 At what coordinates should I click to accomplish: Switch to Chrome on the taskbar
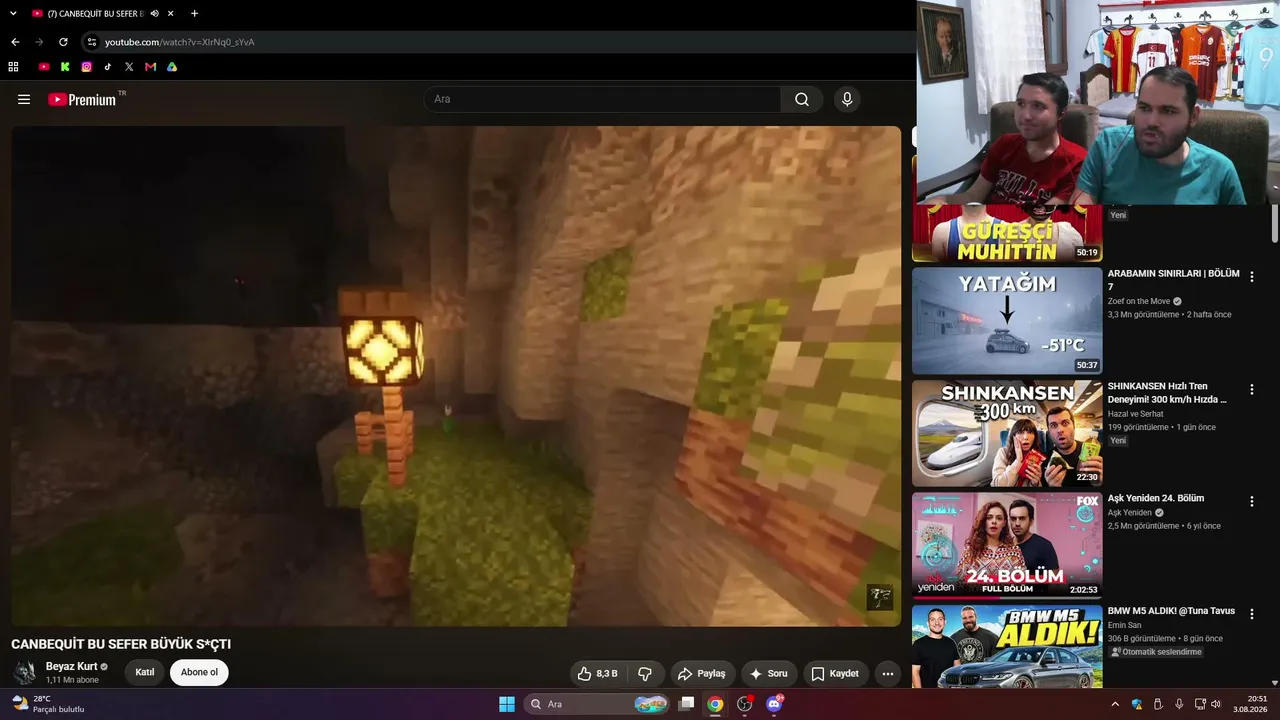coord(715,704)
